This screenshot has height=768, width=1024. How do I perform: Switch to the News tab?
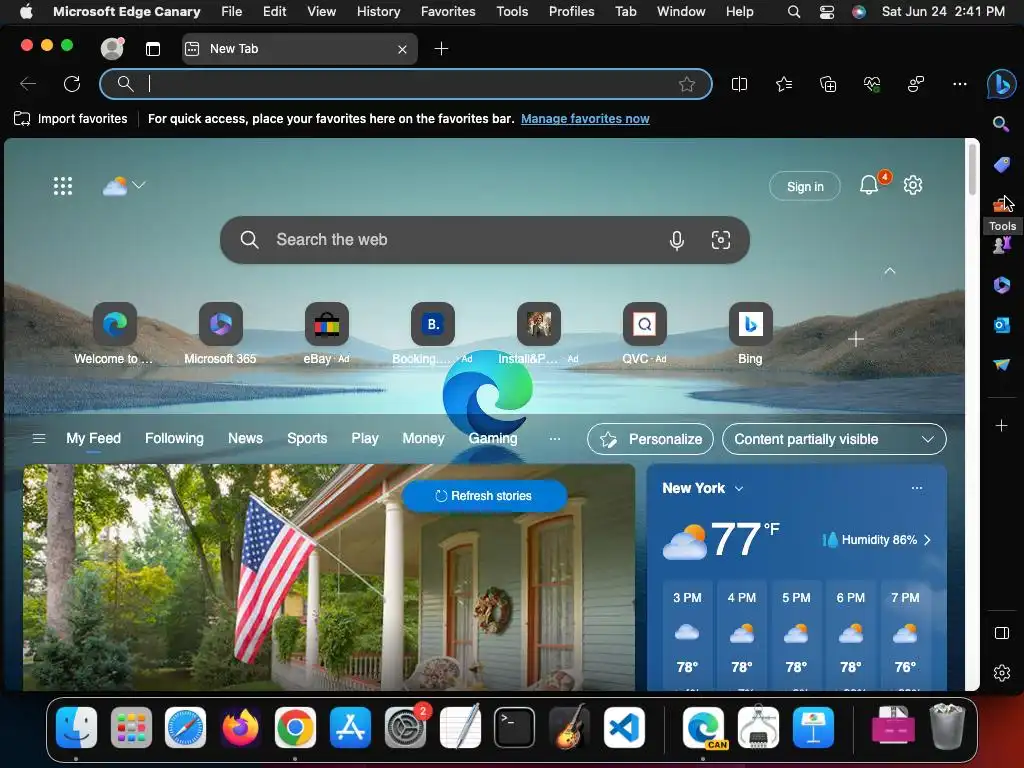tap(245, 438)
